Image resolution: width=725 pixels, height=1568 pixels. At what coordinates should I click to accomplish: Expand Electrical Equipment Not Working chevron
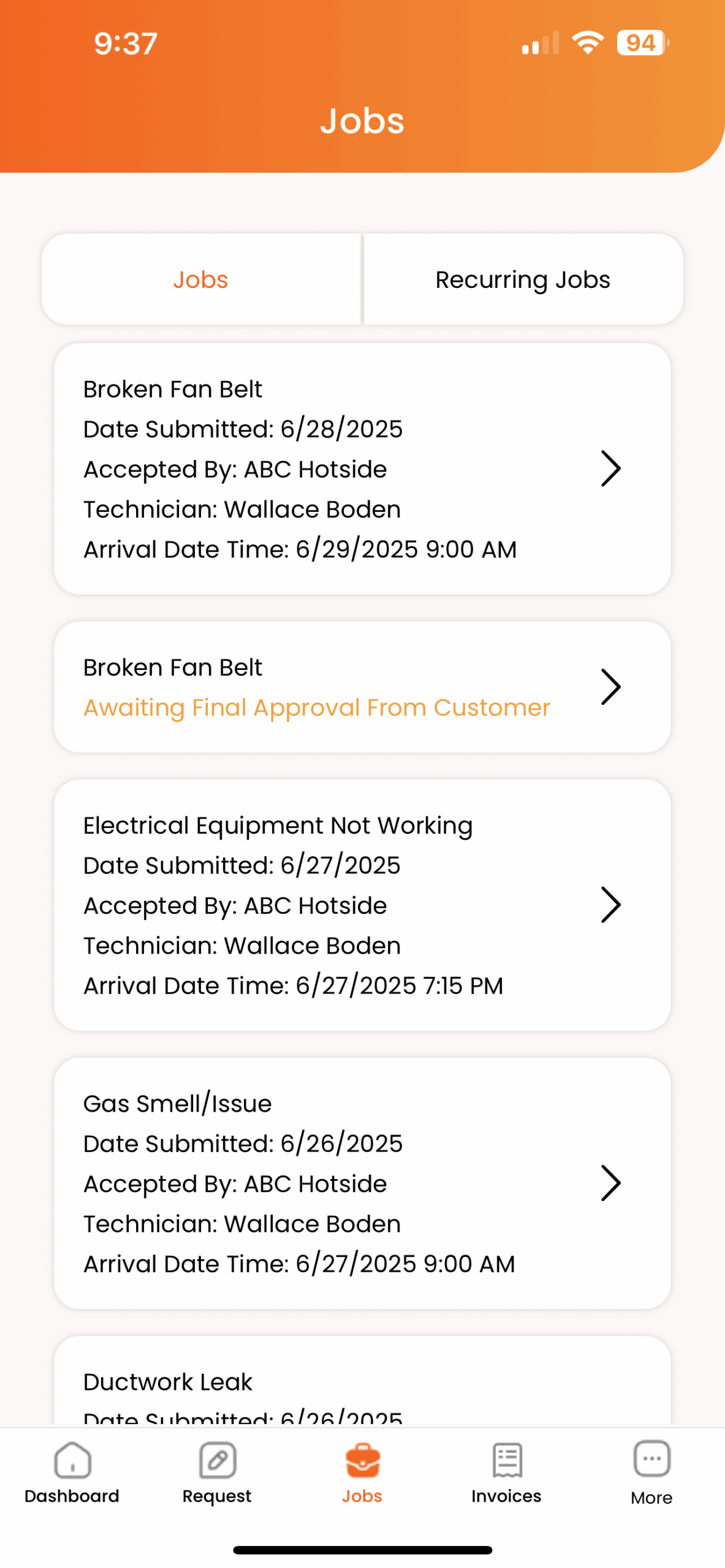[610, 905]
